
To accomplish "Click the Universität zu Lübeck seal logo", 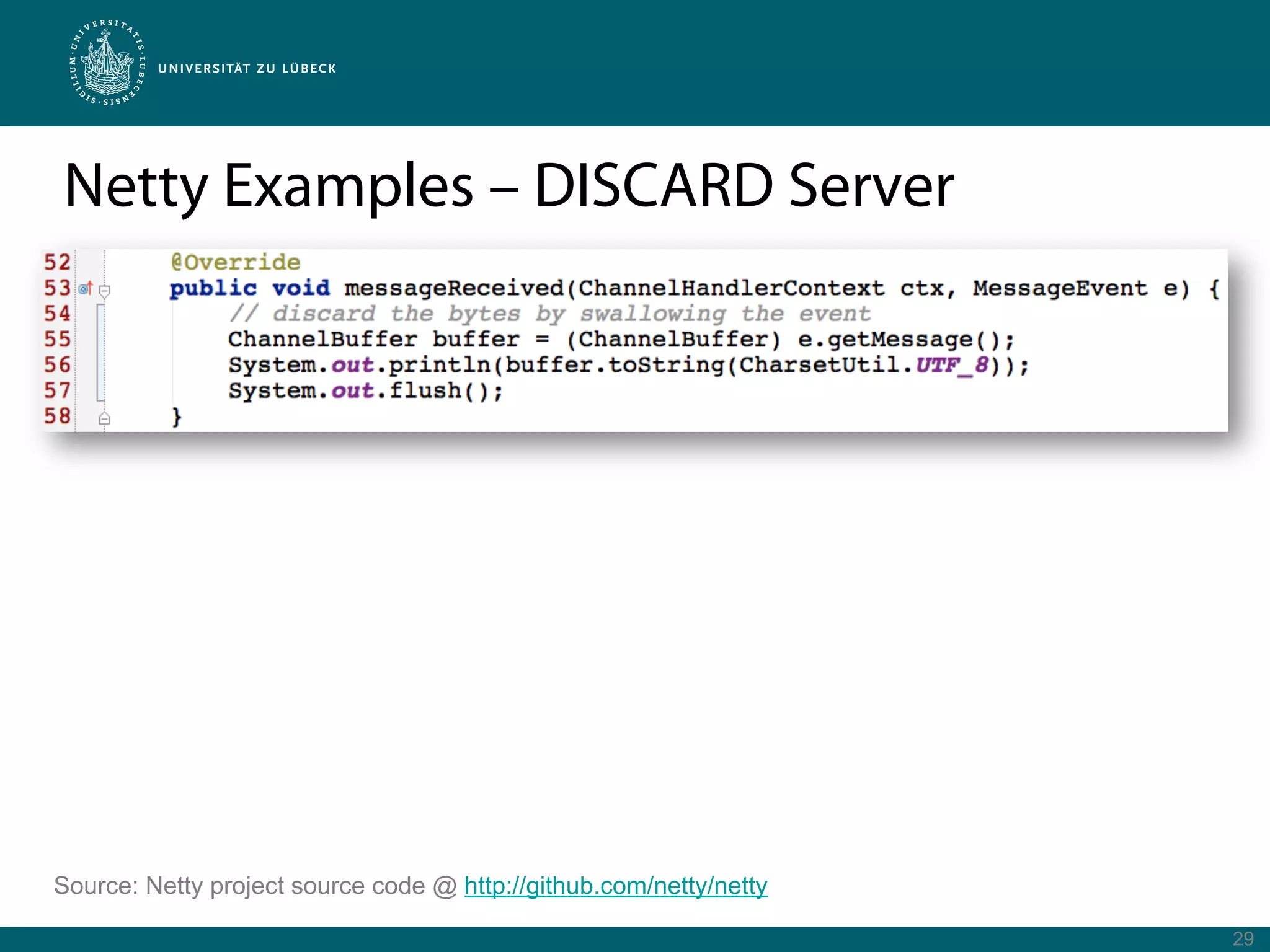I will (108, 63).
